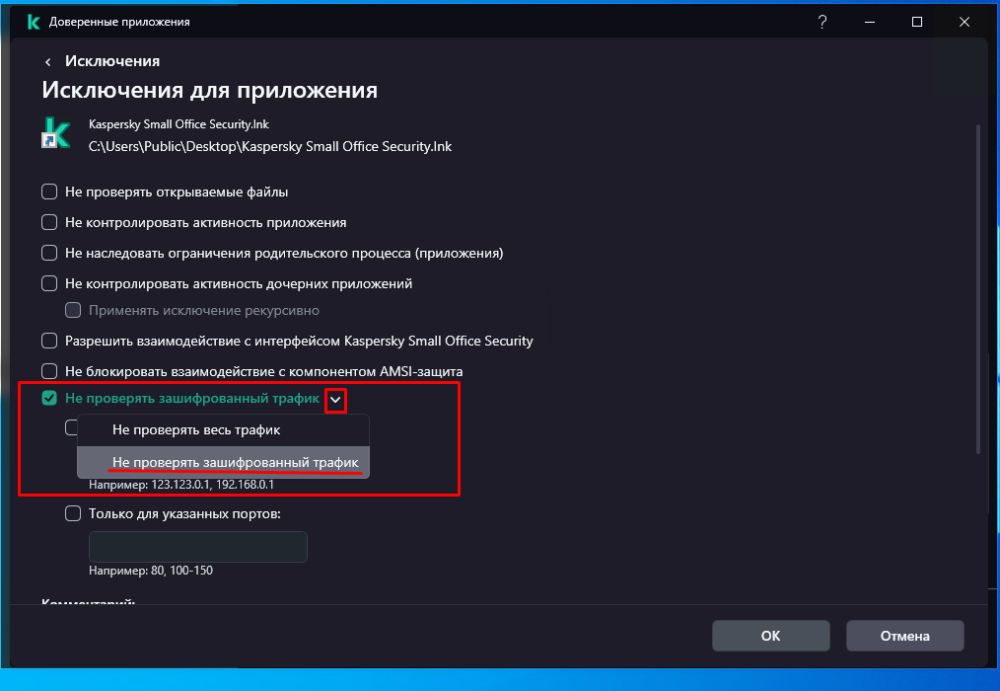Go back using the arrow beside Исключения
Viewport: 1000px width, 691px height.
(48, 62)
